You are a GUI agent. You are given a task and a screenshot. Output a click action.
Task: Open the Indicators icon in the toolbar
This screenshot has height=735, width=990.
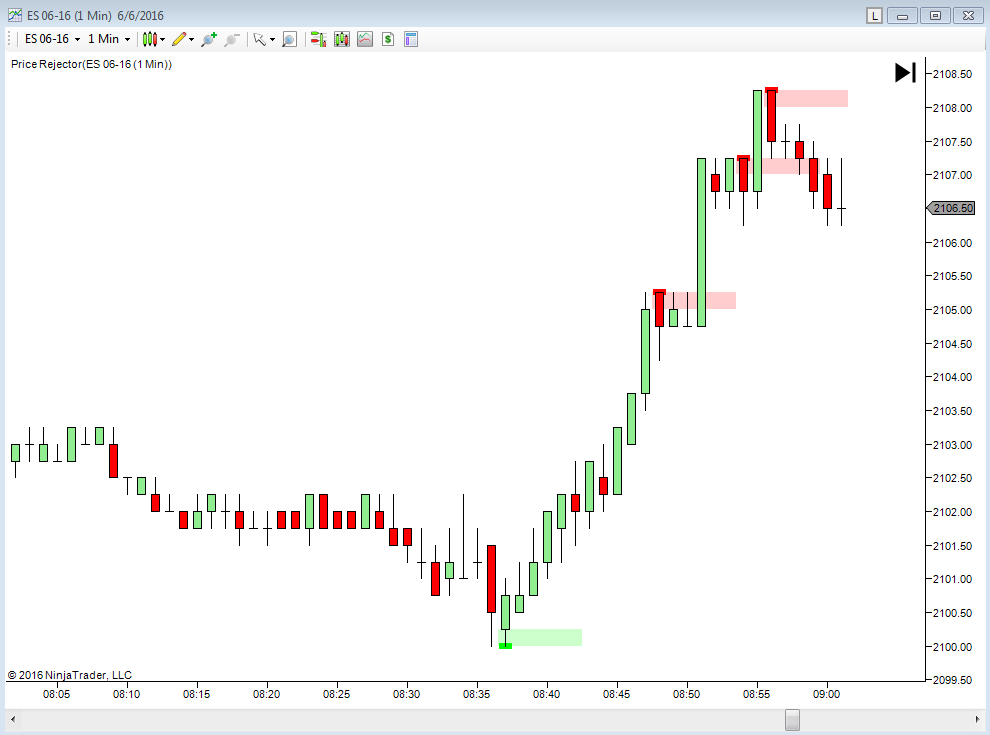341,39
